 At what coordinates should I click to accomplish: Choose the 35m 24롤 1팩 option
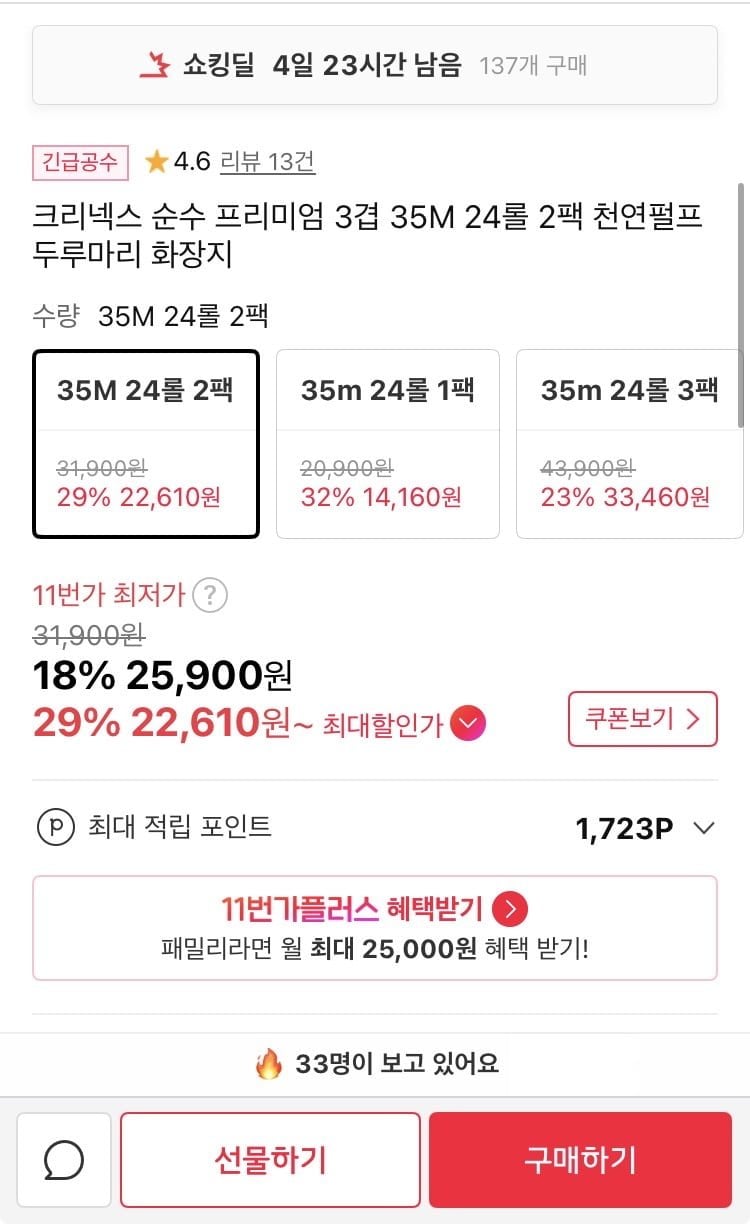click(387, 443)
